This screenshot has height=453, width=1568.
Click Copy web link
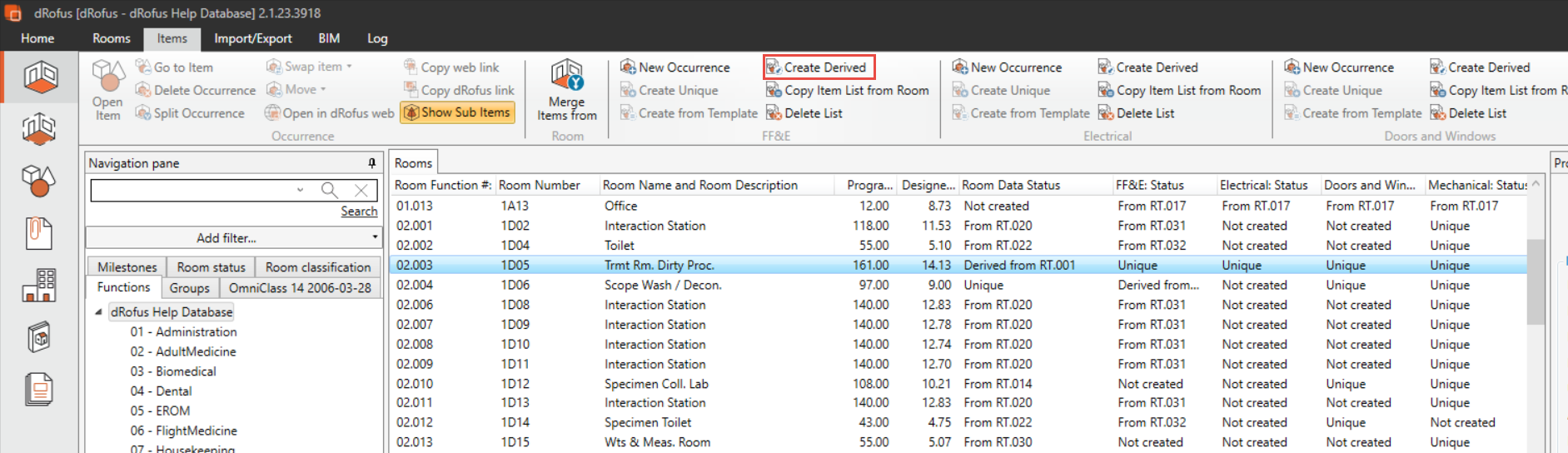click(x=451, y=67)
